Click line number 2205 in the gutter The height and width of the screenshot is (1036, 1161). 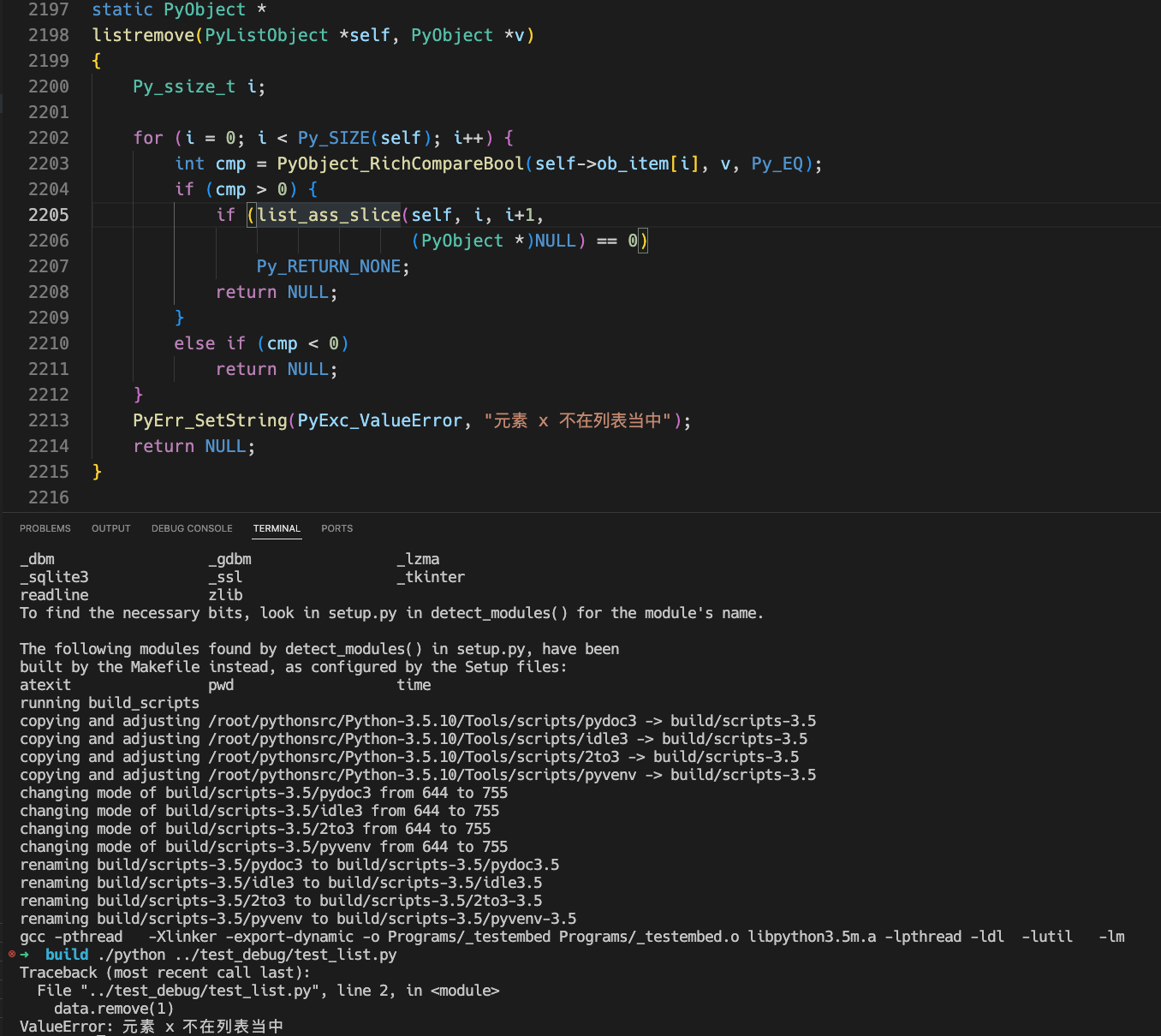(48, 215)
